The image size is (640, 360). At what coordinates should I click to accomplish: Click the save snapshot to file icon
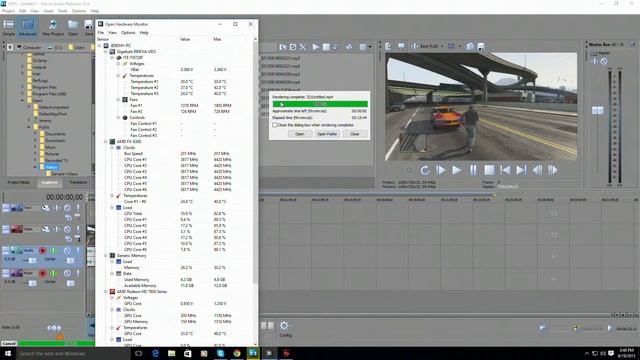[481, 47]
